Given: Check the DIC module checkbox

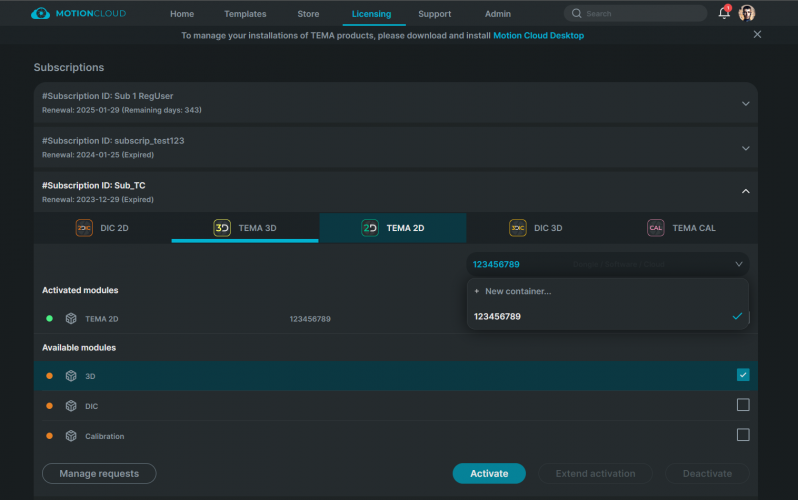Looking at the screenshot, I should coord(743,405).
